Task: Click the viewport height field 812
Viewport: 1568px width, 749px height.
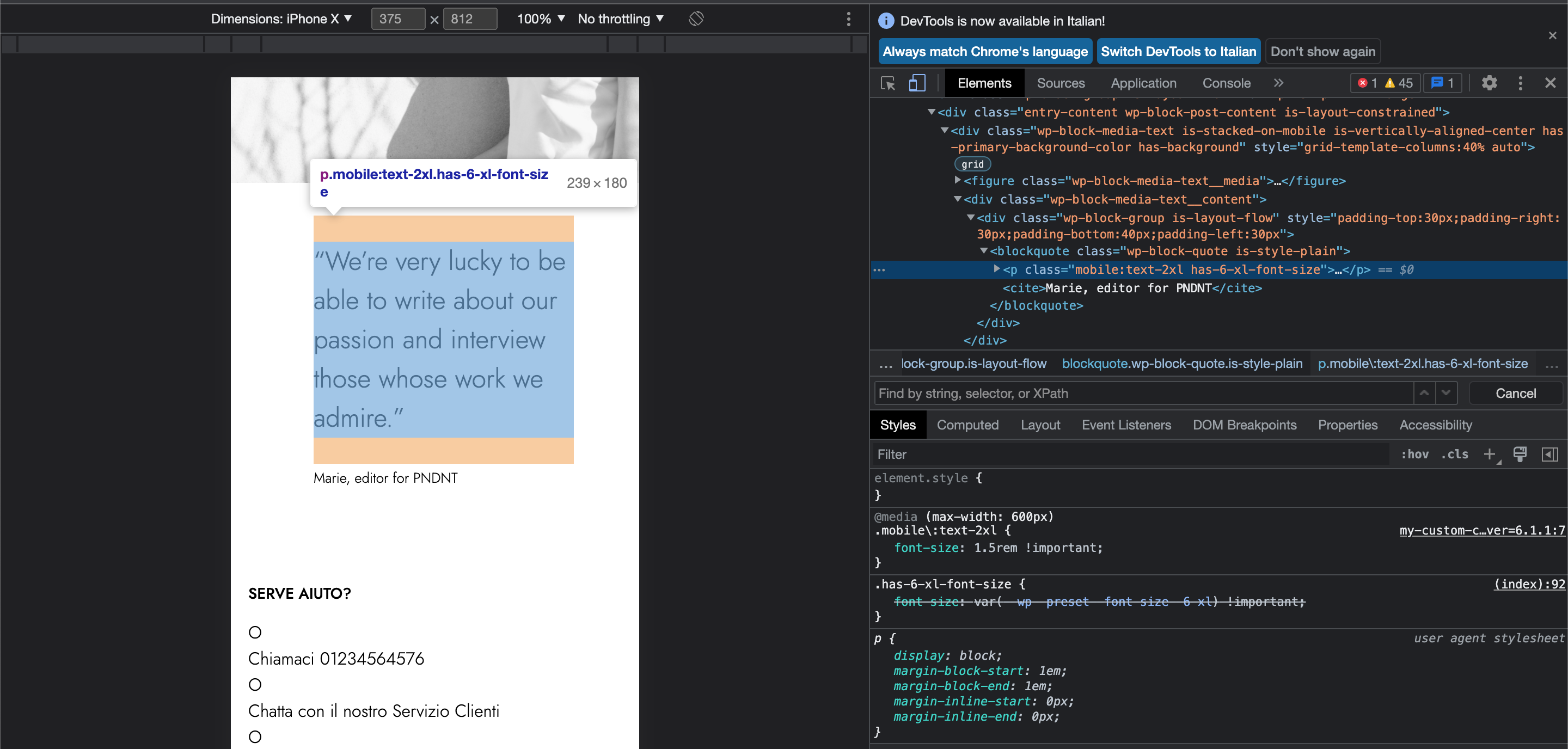Action: (469, 19)
